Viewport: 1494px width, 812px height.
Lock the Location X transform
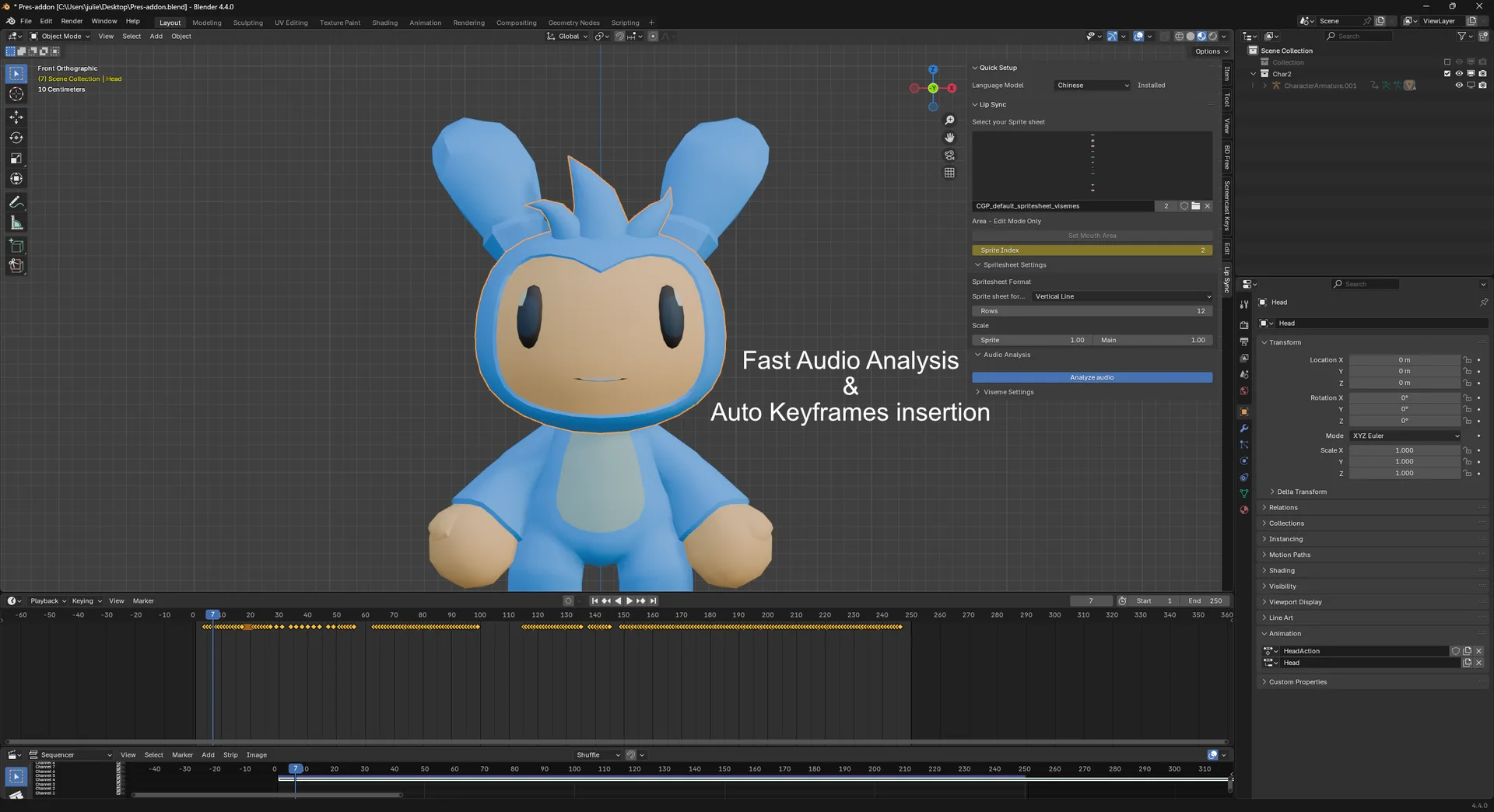coord(1468,360)
